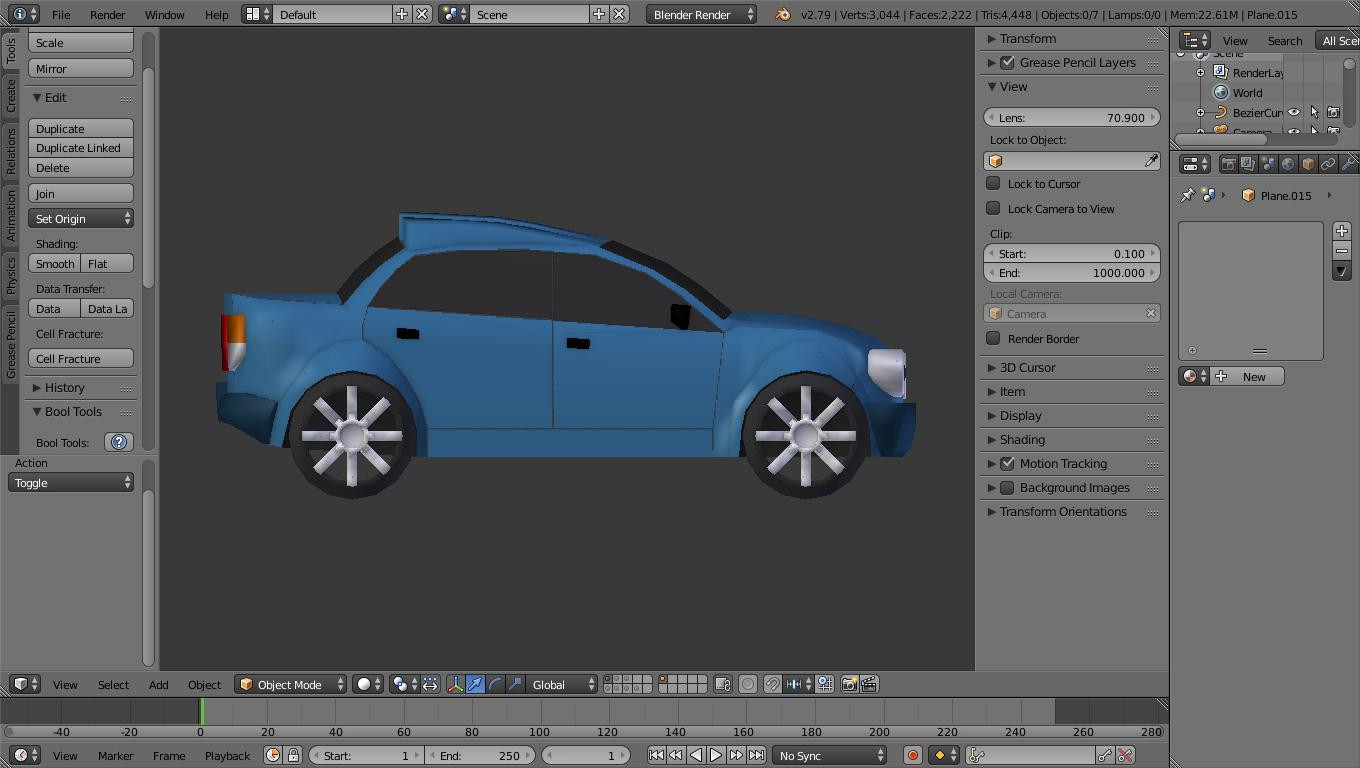Enable the Render Border checkbox
Image resolution: width=1360 pixels, height=768 pixels.
[x=993, y=338]
